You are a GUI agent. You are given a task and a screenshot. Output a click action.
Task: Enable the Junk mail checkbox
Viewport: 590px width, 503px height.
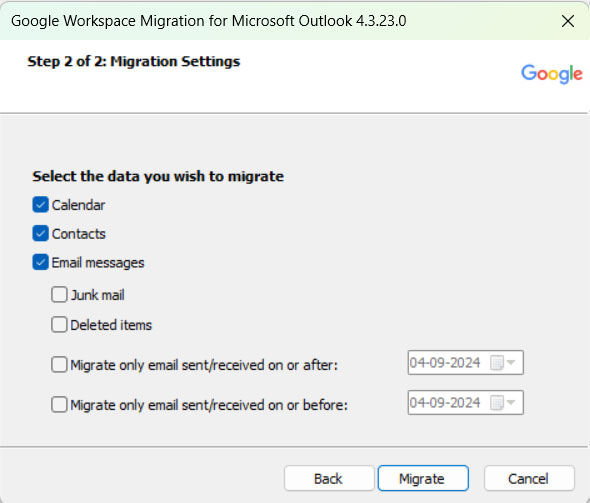(x=59, y=295)
